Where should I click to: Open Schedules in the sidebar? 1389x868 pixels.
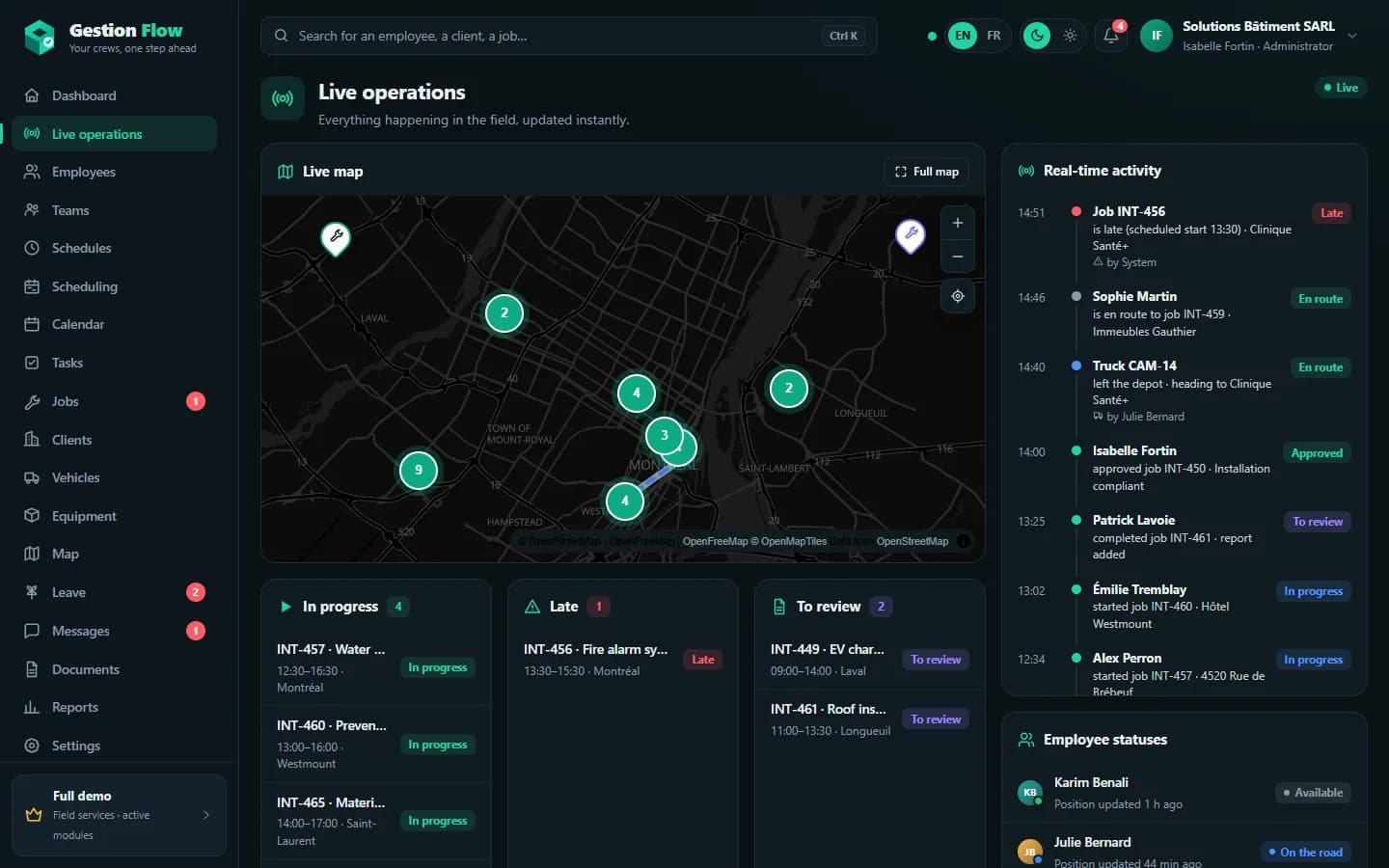coord(114,248)
